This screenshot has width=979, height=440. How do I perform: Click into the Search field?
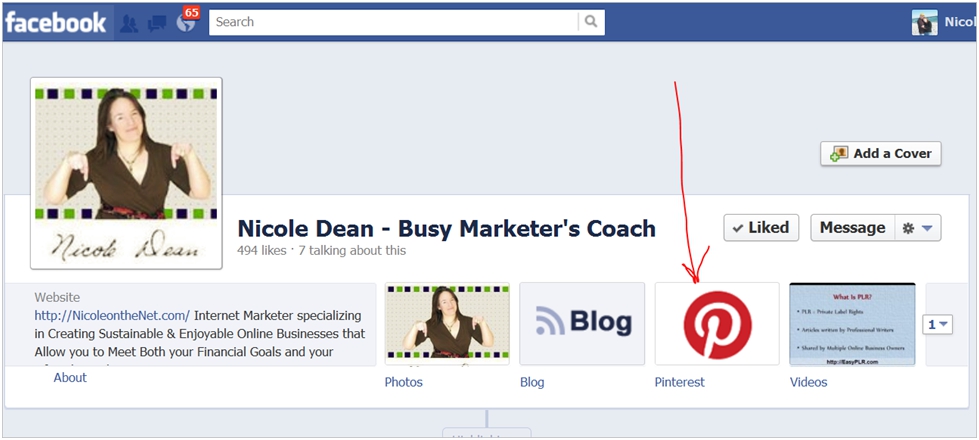coord(394,22)
